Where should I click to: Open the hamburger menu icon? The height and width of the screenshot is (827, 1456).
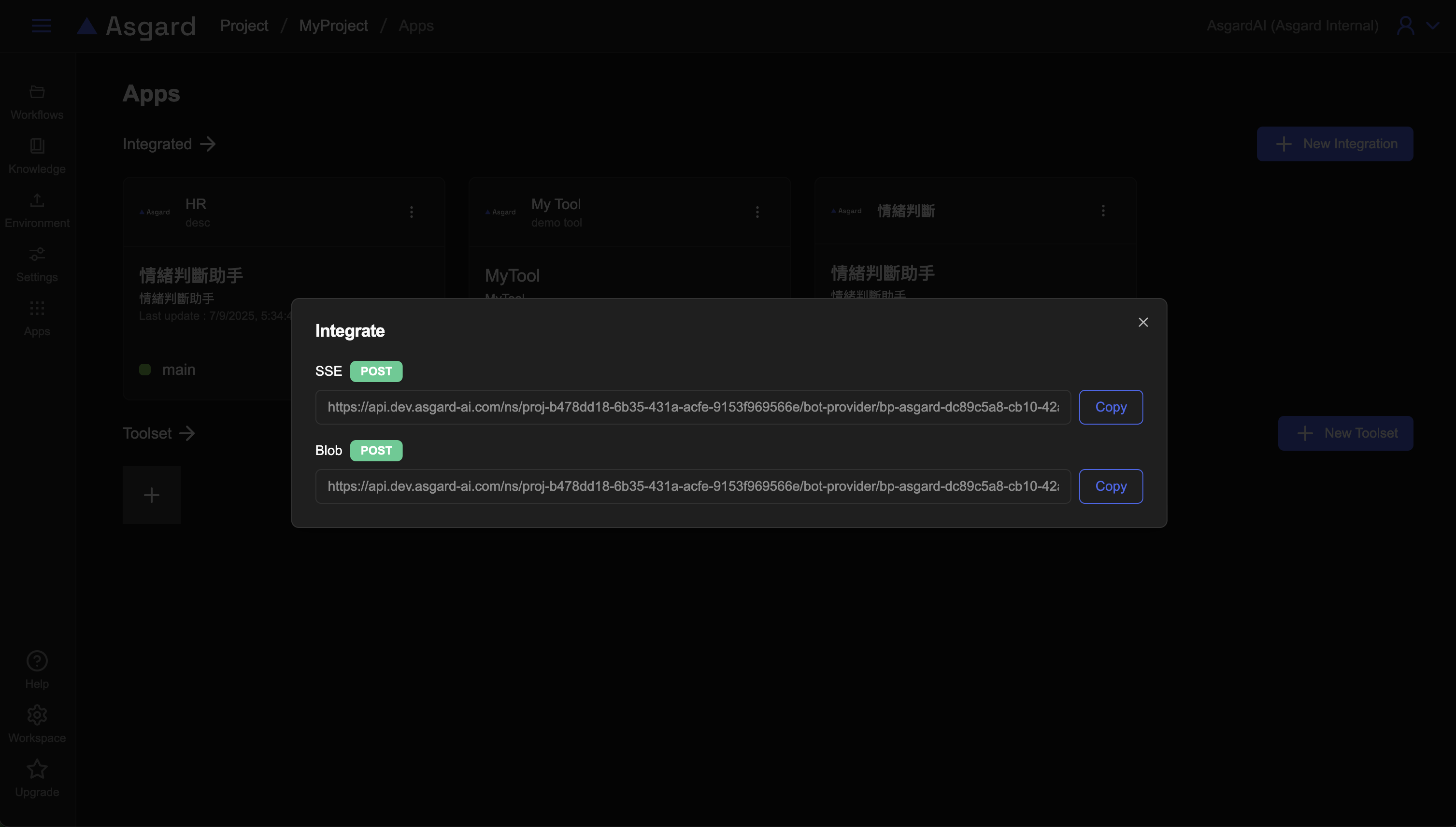(x=41, y=26)
